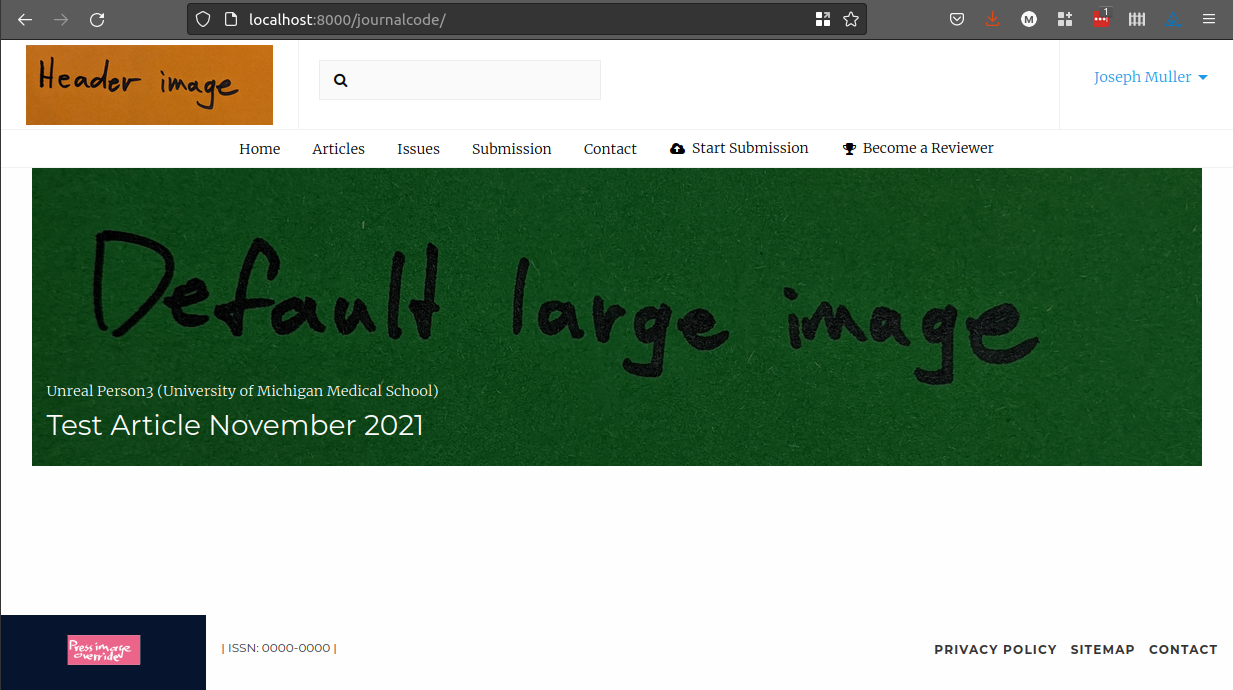The image size is (1233, 690).
Task: Click the magnifier search icon
Action: [341, 80]
